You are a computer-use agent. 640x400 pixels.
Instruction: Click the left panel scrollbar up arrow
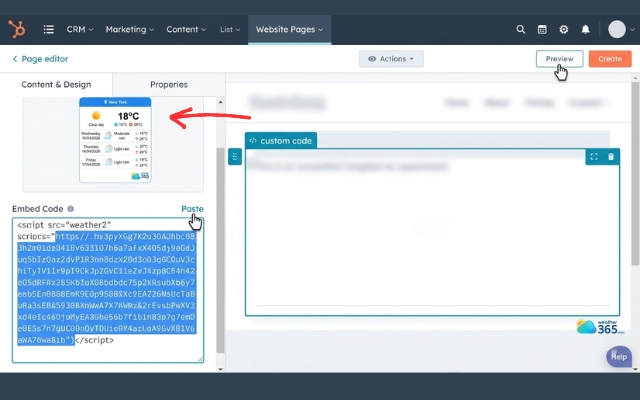[x=220, y=102]
